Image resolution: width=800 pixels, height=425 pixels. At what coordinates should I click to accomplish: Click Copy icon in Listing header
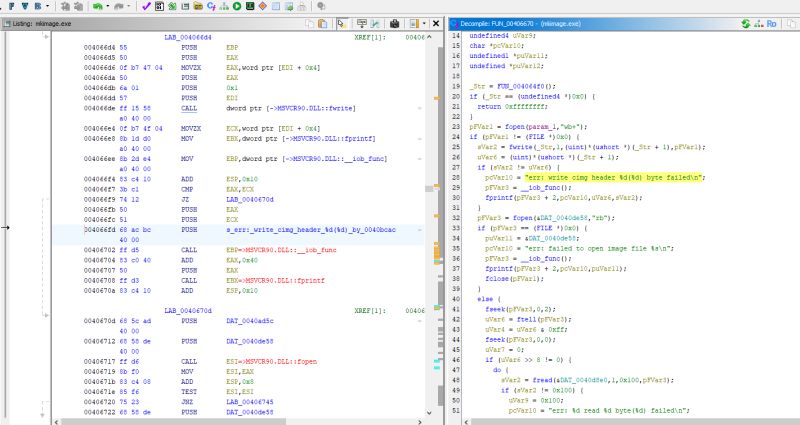(309, 23)
